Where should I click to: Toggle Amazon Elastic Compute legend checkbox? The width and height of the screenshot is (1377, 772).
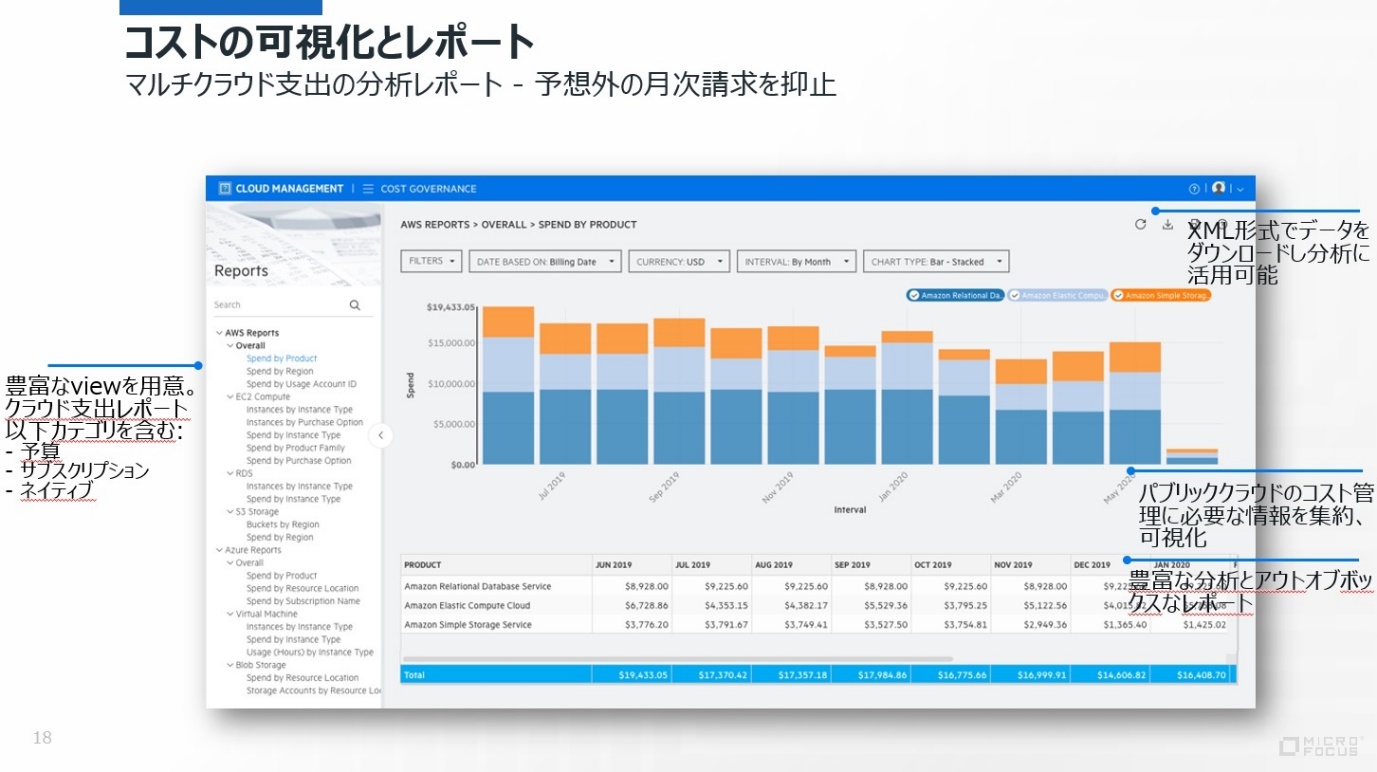(x=1014, y=296)
